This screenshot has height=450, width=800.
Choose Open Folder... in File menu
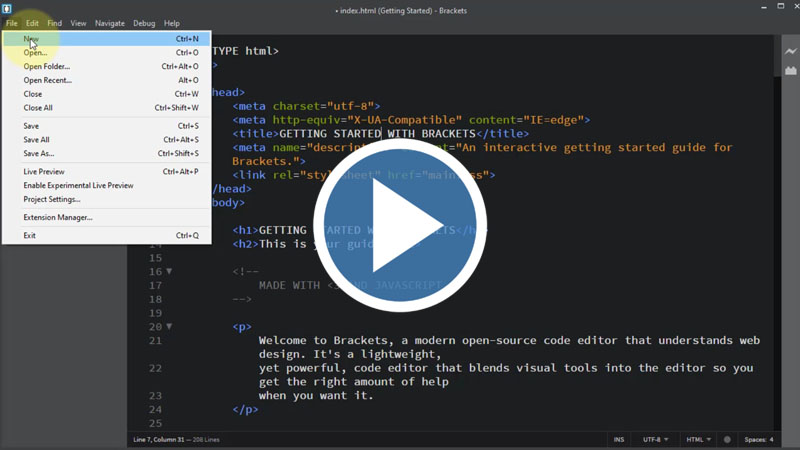point(46,66)
